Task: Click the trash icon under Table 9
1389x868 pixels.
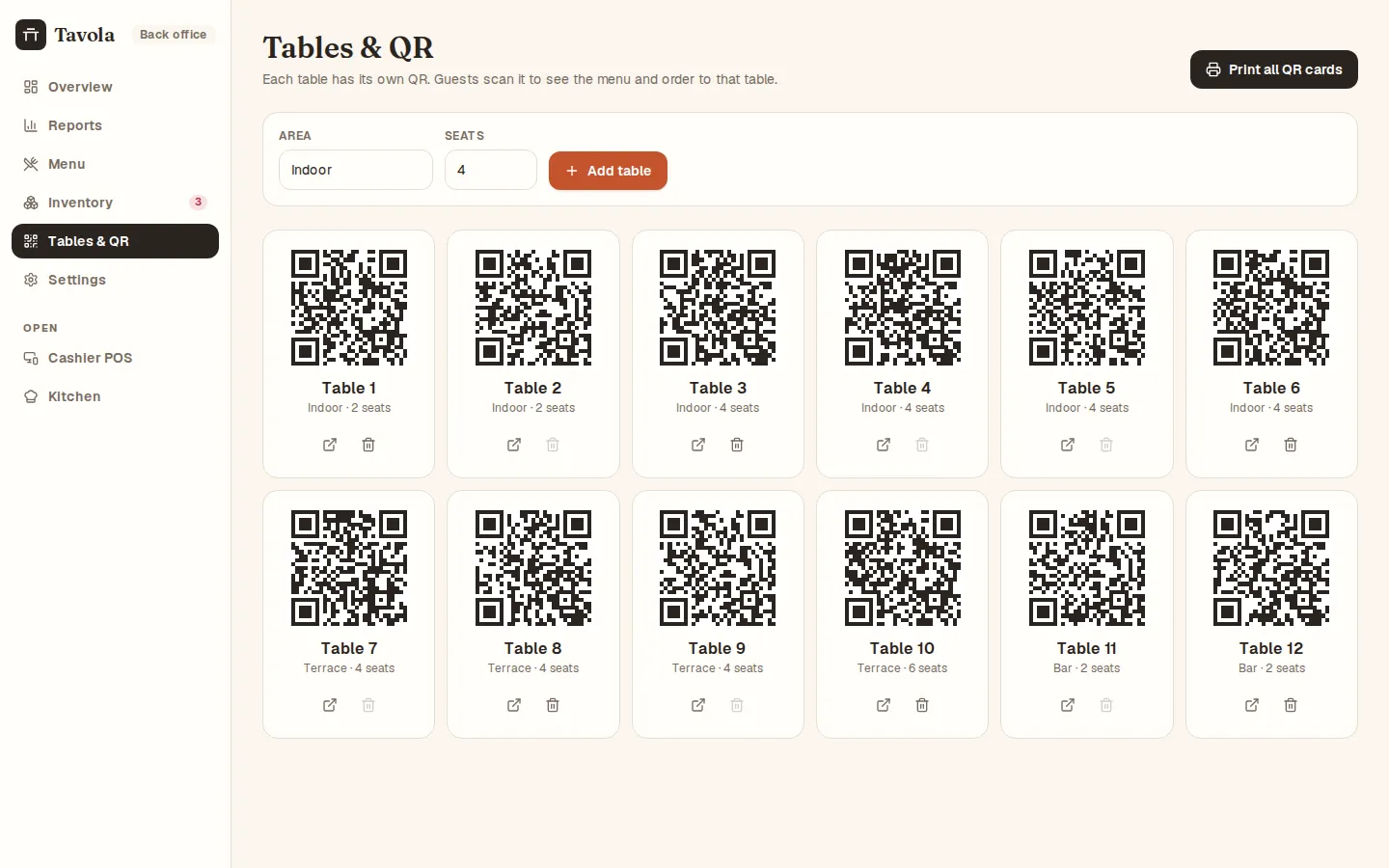Action: coord(737,705)
